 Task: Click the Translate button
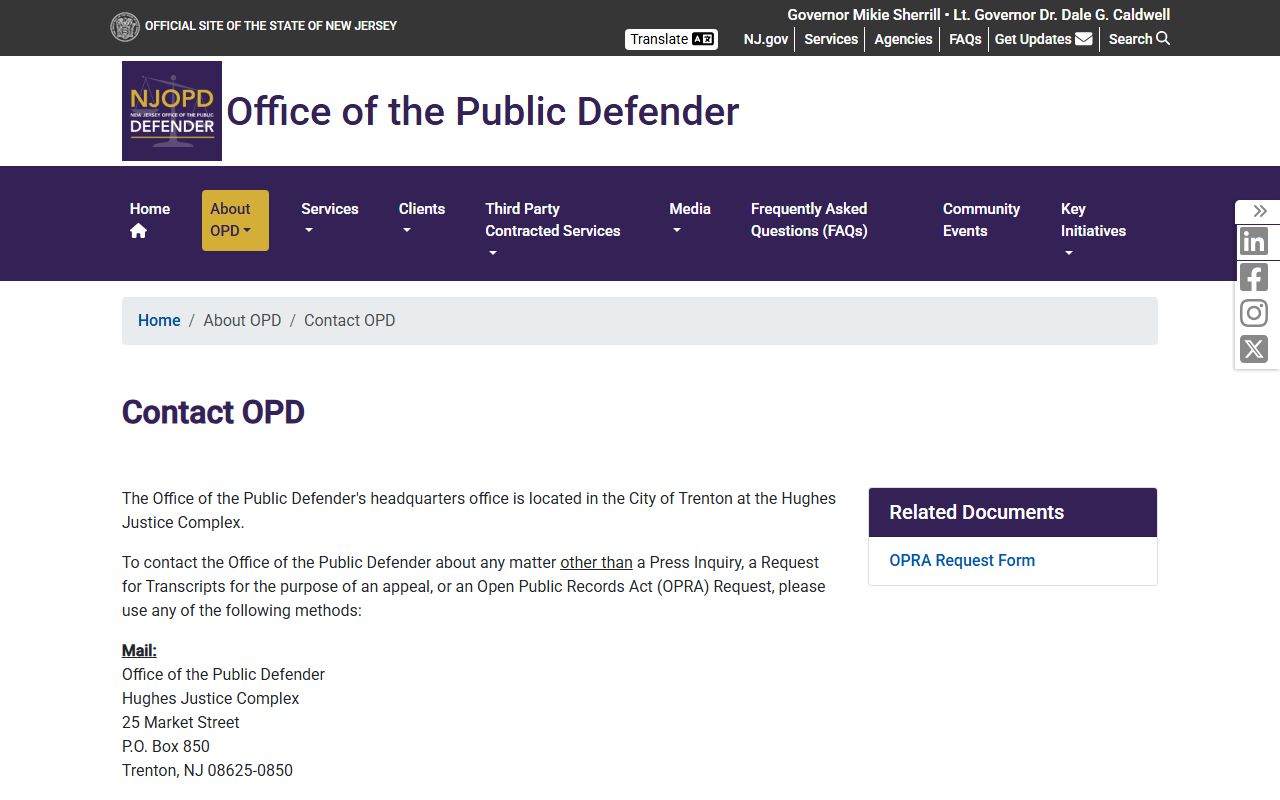point(672,39)
